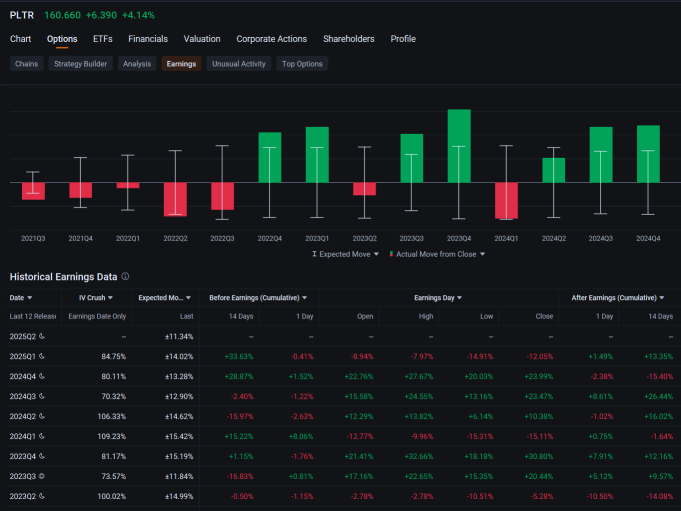This screenshot has width=681, height=511.
Task: Click the Expected Move error-bar legend icon
Action: coord(314,254)
